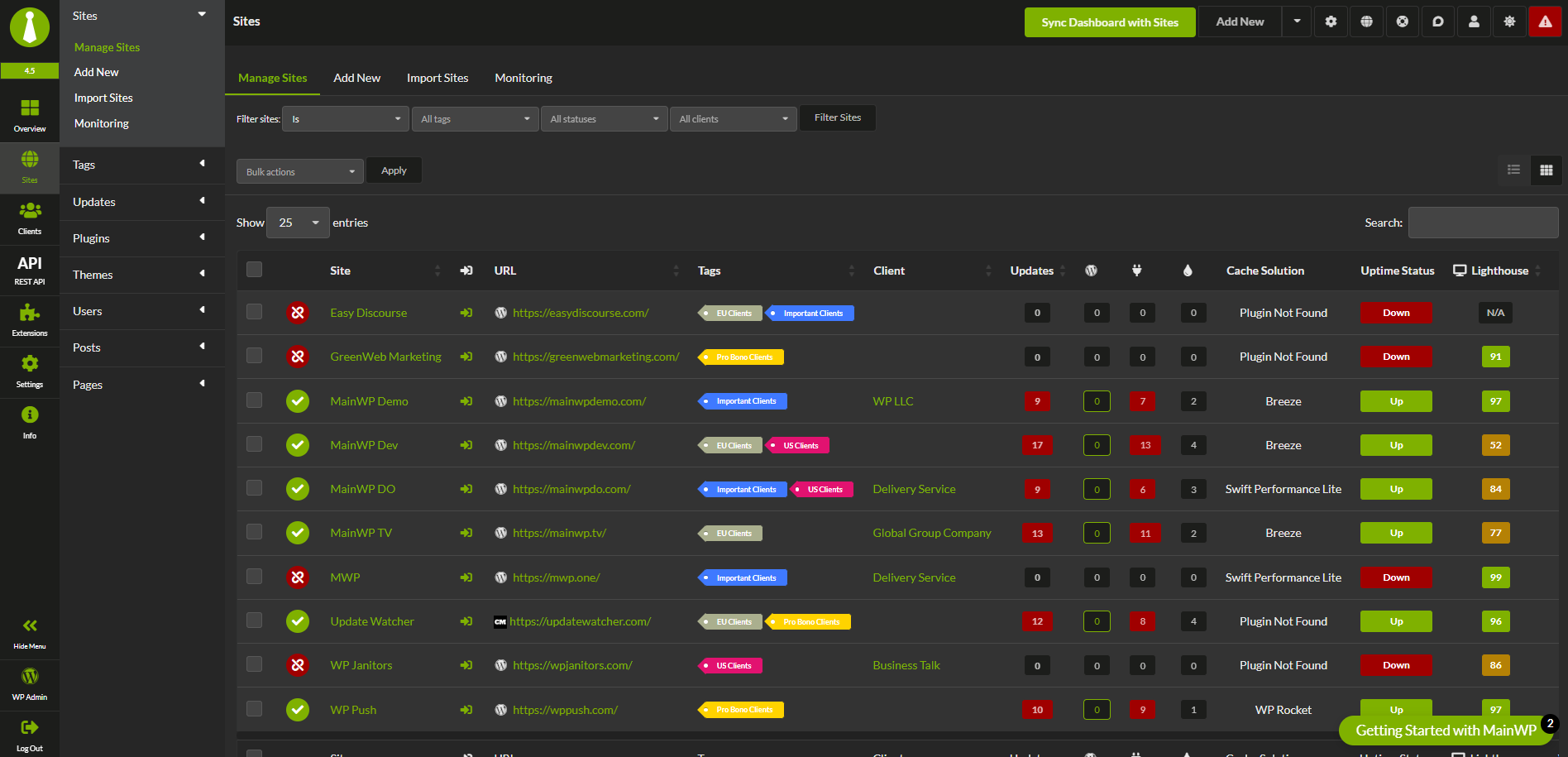This screenshot has height=757, width=1568.
Task: Click the WordPress icon beside mainwpdev.com URL
Action: [501, 445]
